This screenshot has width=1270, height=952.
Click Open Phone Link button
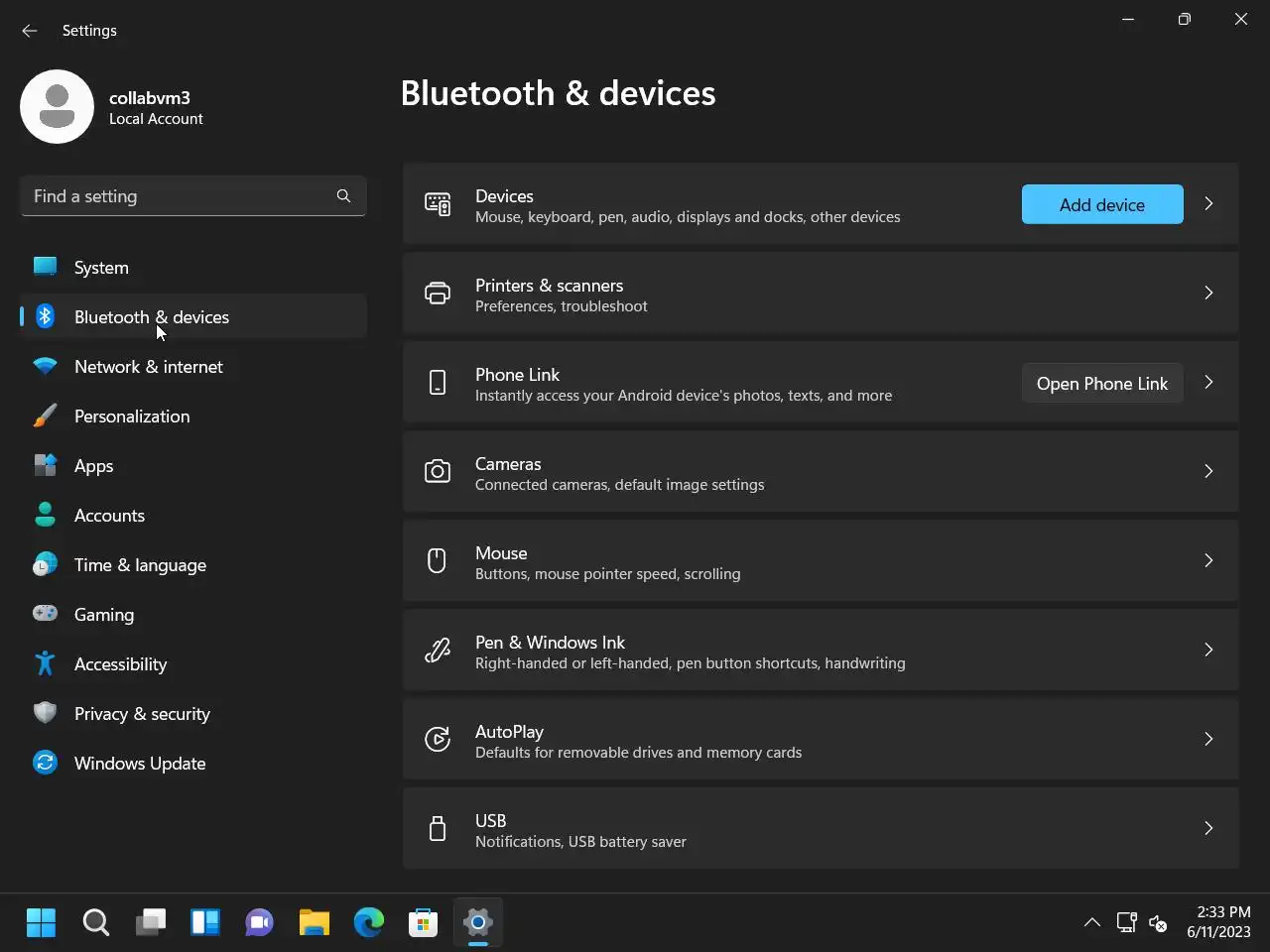coord(1102,383)
